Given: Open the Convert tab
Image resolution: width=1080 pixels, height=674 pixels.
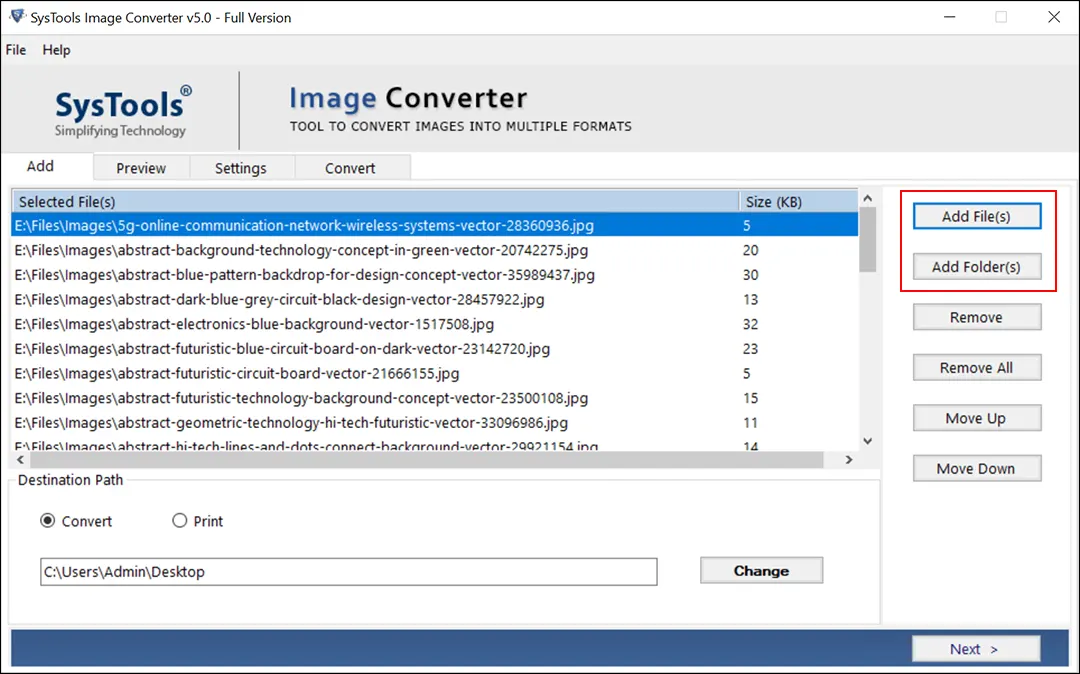Looking at the screenshot, I should [352, 167].
